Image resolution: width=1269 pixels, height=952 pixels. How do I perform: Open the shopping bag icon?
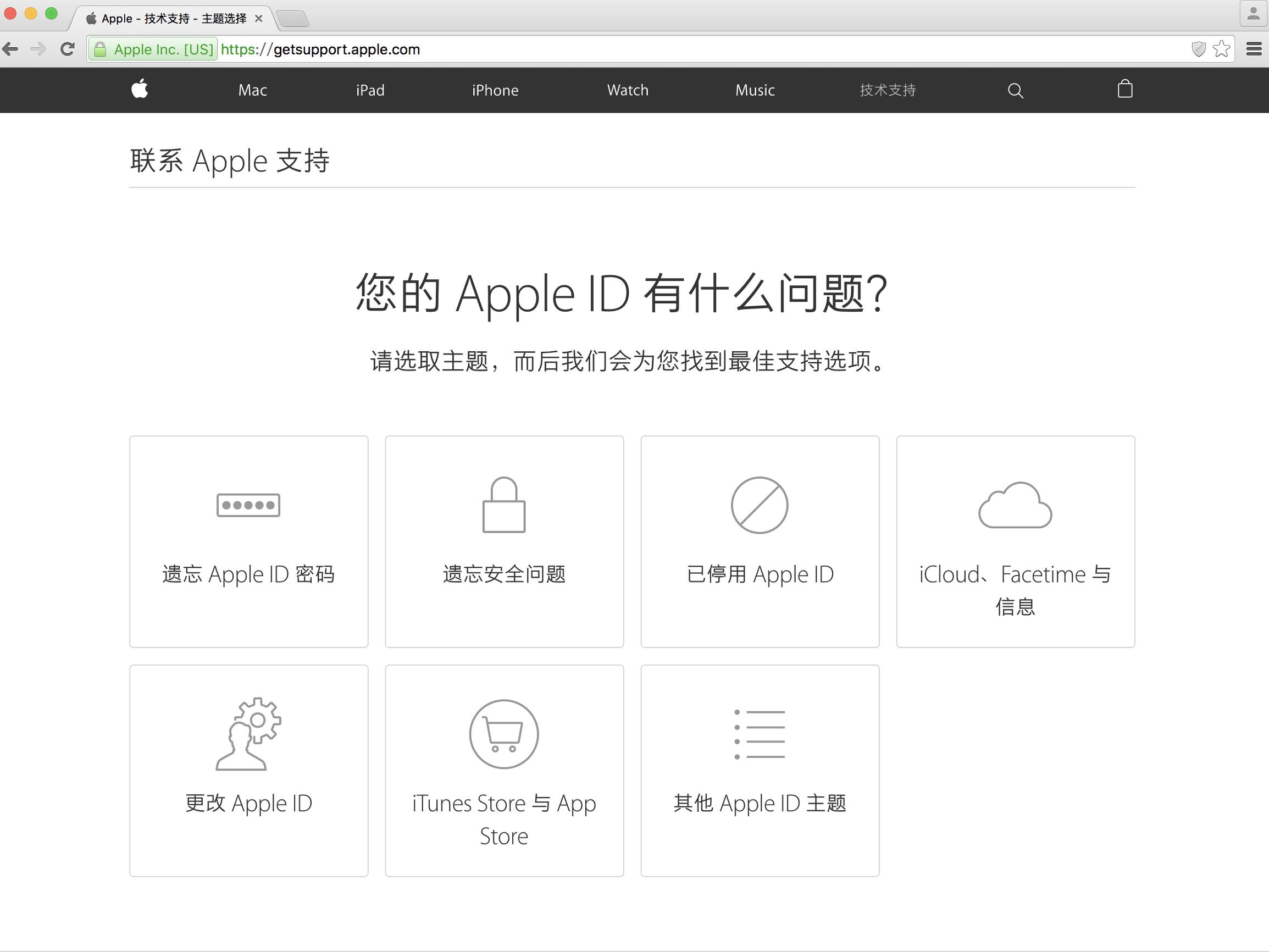click(1124, 90)
